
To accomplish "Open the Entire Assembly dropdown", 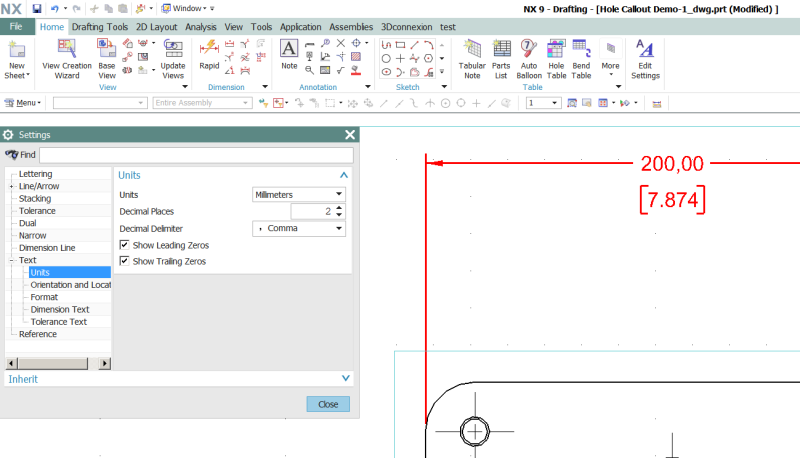I will [x=202, y=103].
